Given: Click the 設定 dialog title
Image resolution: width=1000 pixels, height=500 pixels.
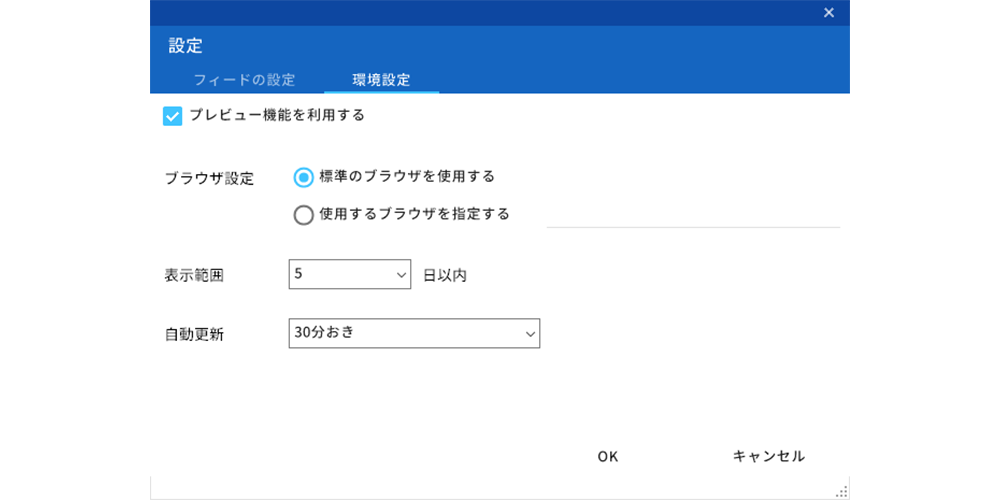Looking at the screenshot, I should click(x=186, y=46).
